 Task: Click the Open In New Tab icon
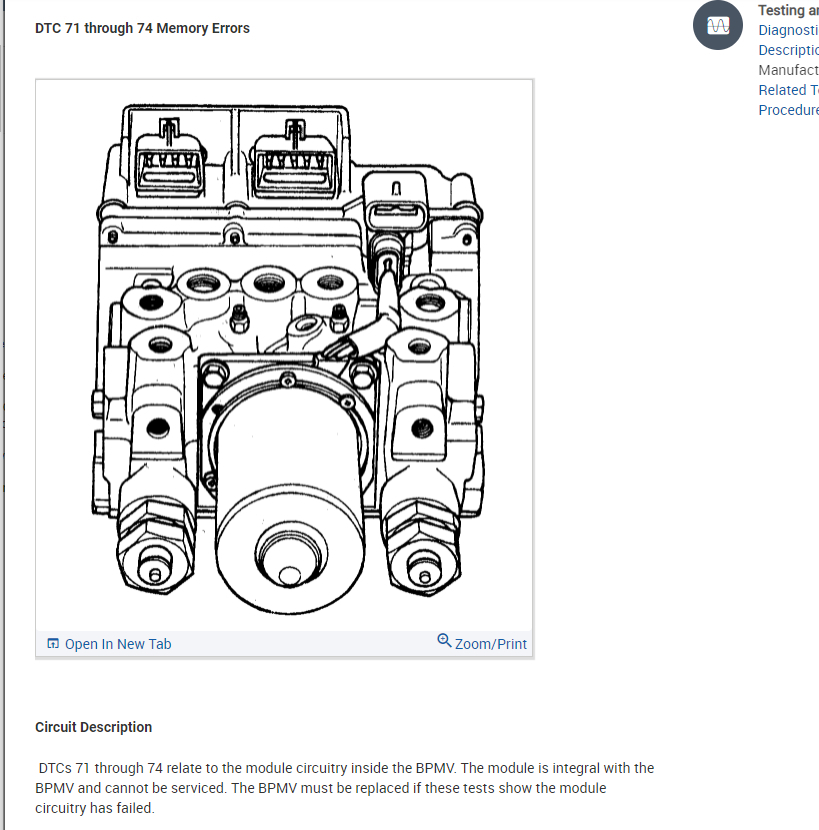coord(53,643)
